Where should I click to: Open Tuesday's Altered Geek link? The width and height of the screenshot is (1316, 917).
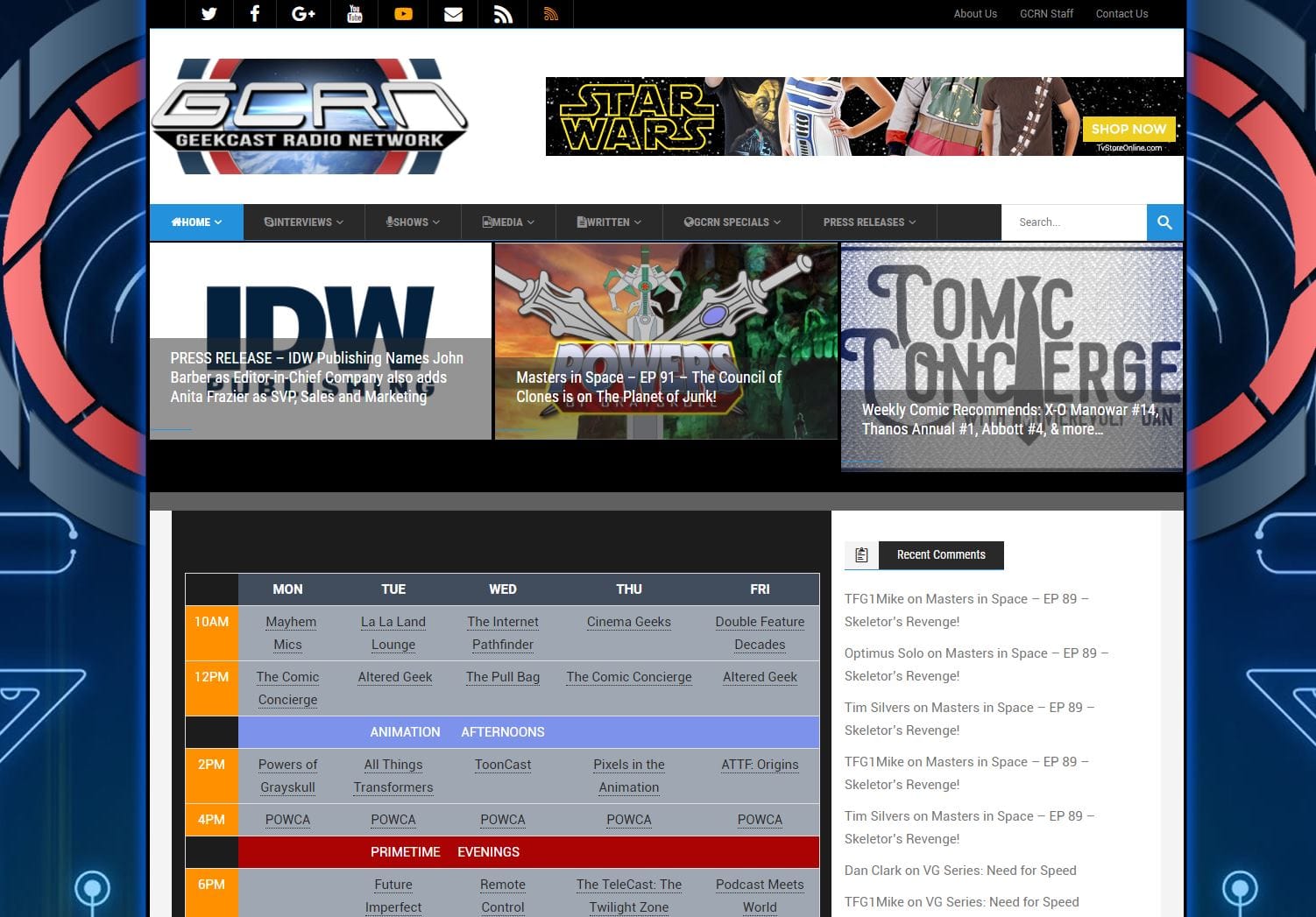coord(395,677)
